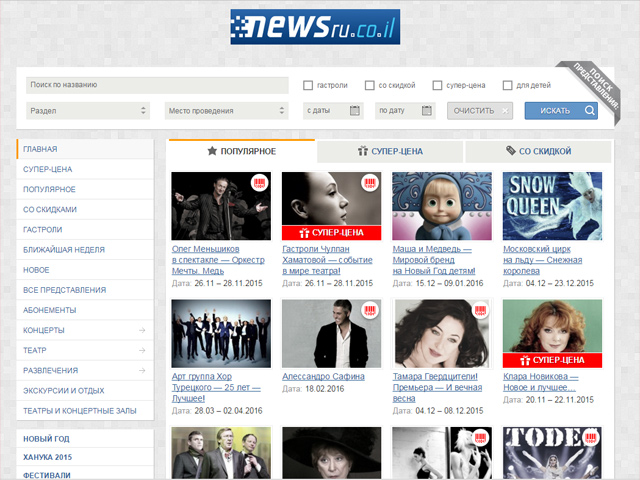Open Супер-цена in sidebar menu
640x480 pixels.
tap(85, 169)
